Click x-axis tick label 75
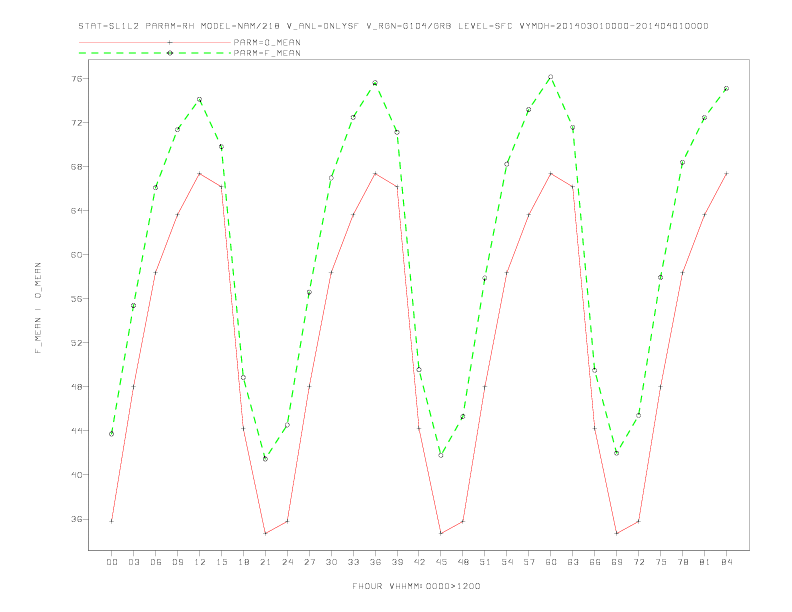The image size is (792, 612). (x=661, y=562)
